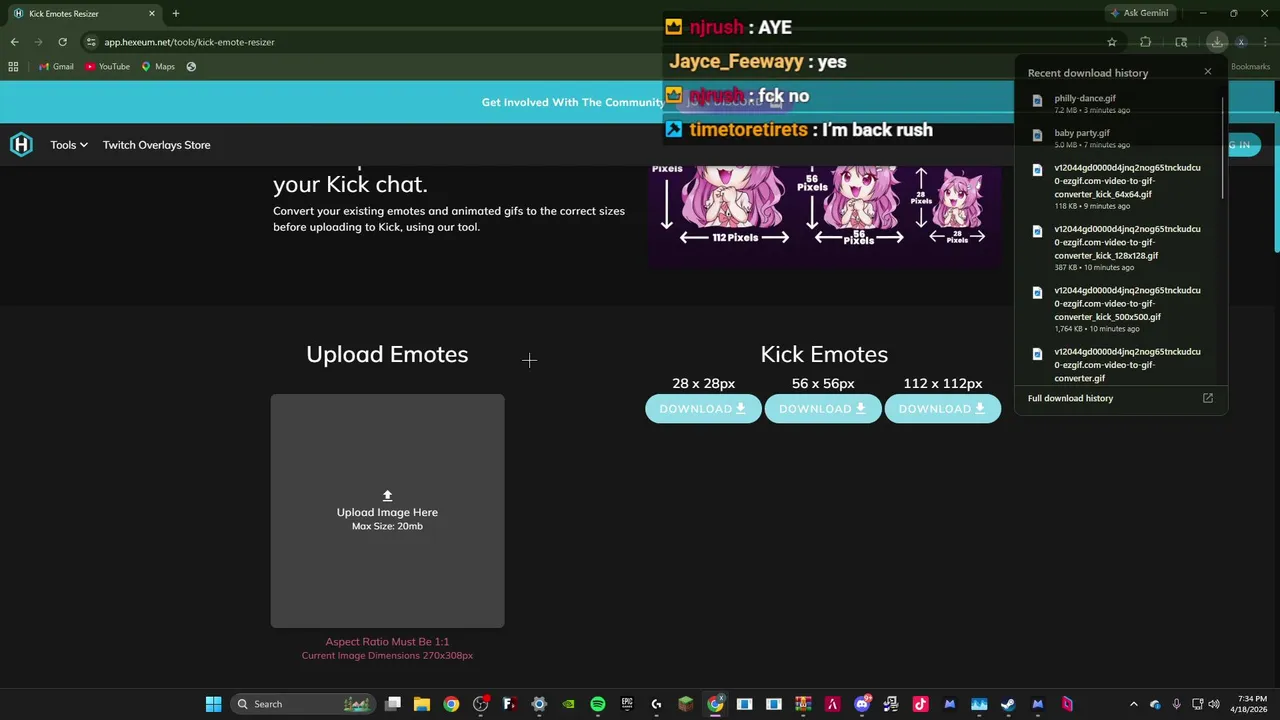
Task: Go back to previous page
Action: click(14, 42)
